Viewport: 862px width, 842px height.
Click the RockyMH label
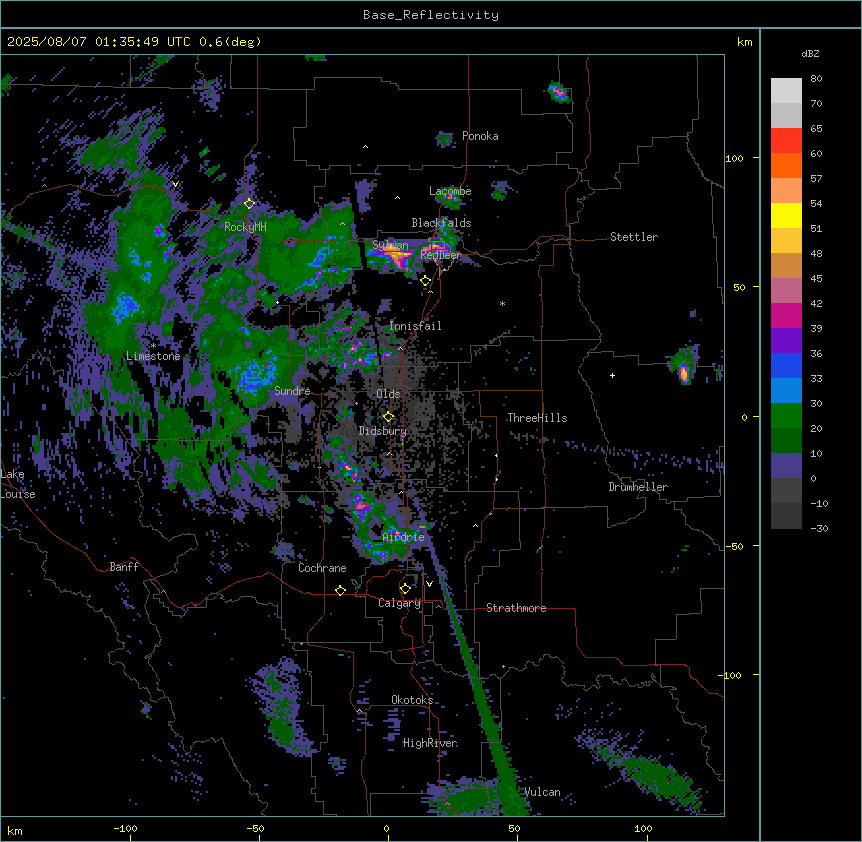(245, 227)
